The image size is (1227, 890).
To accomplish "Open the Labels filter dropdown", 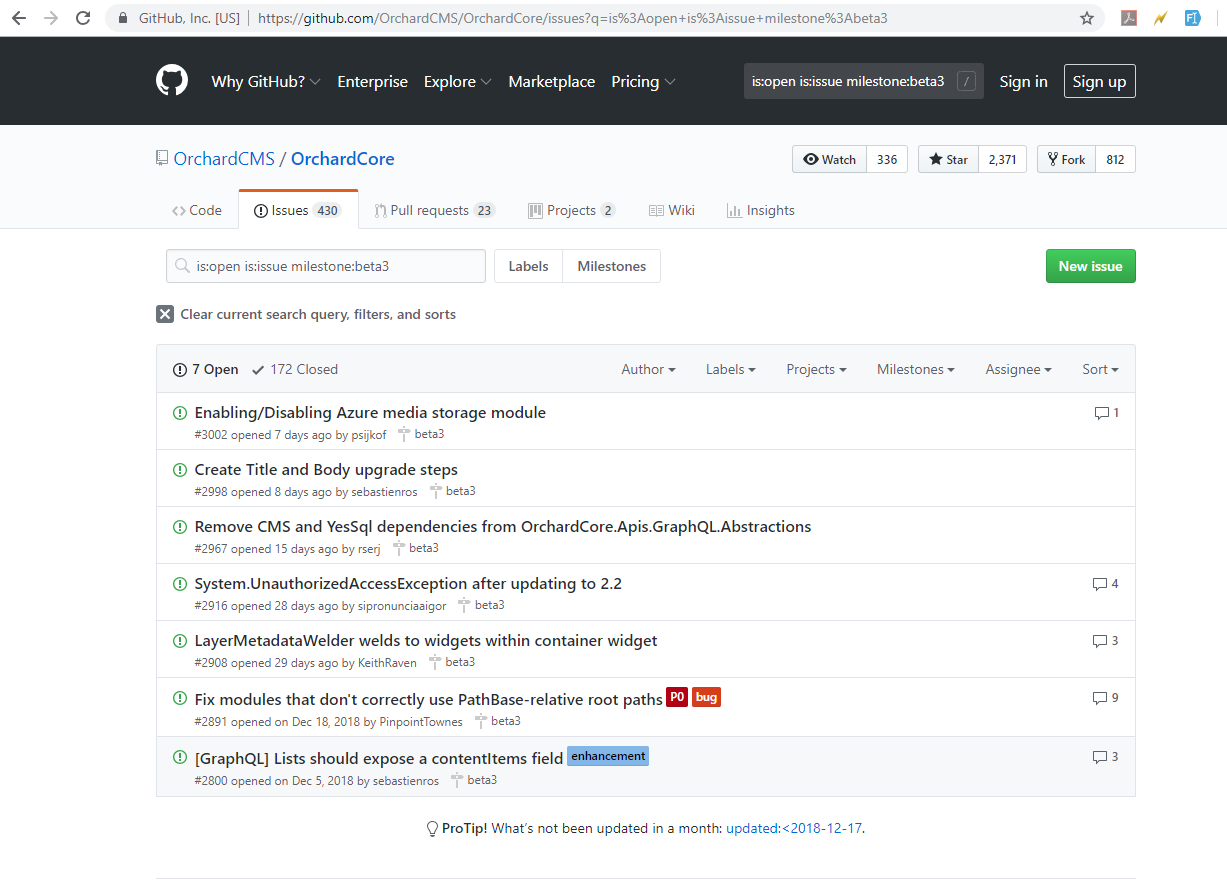I will pyautogui.click(x=730, y=369).
